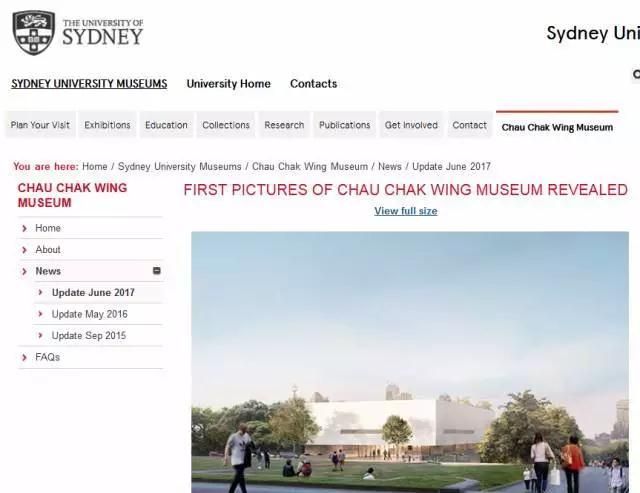Click the chevron arrow beside About
Image resolution: width=640 pixels, height=493 pixels.
(x=24, y=250)
